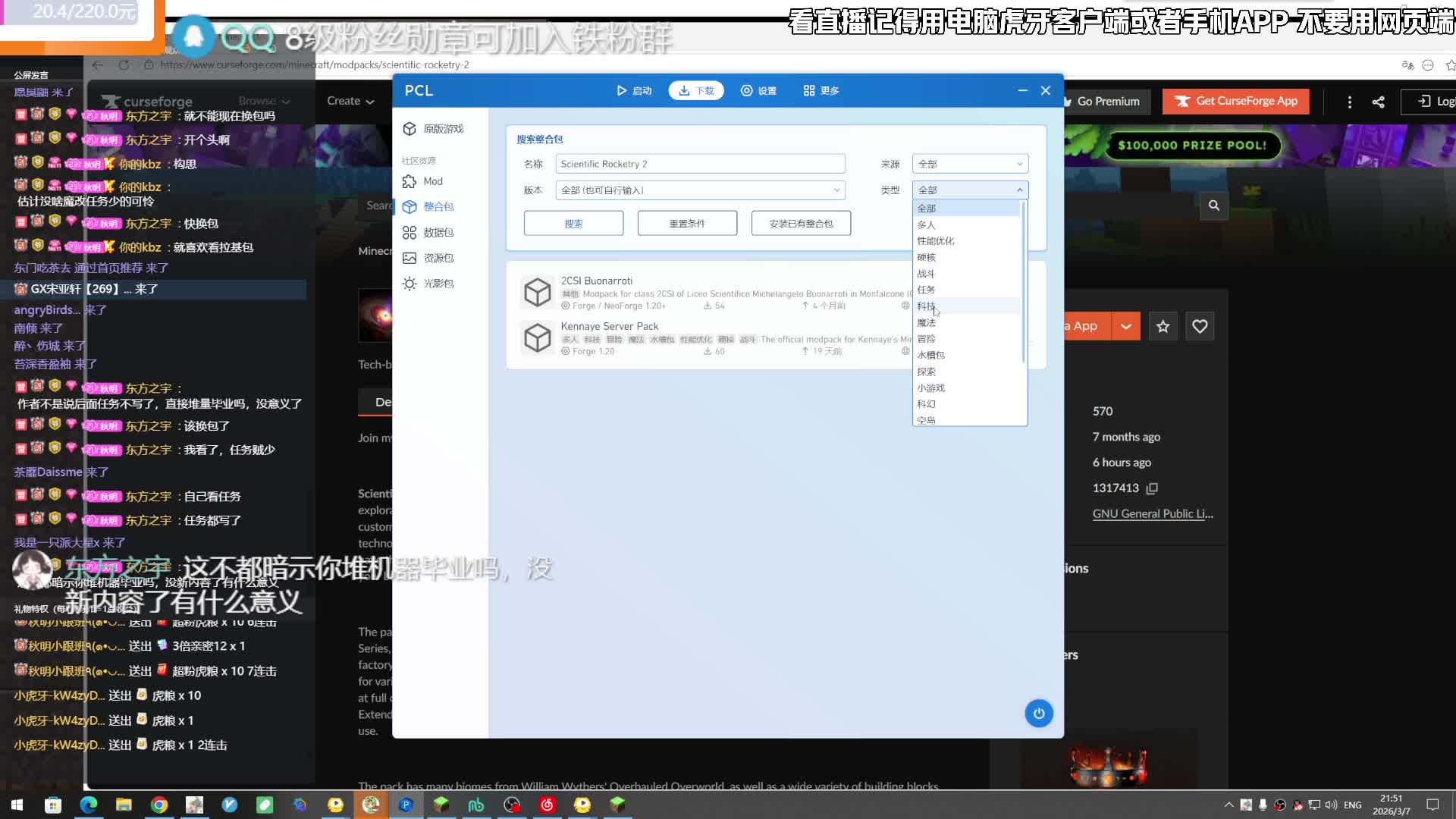Open 光影包 shader pack section

pyautogui.click(x=438, y=284)
